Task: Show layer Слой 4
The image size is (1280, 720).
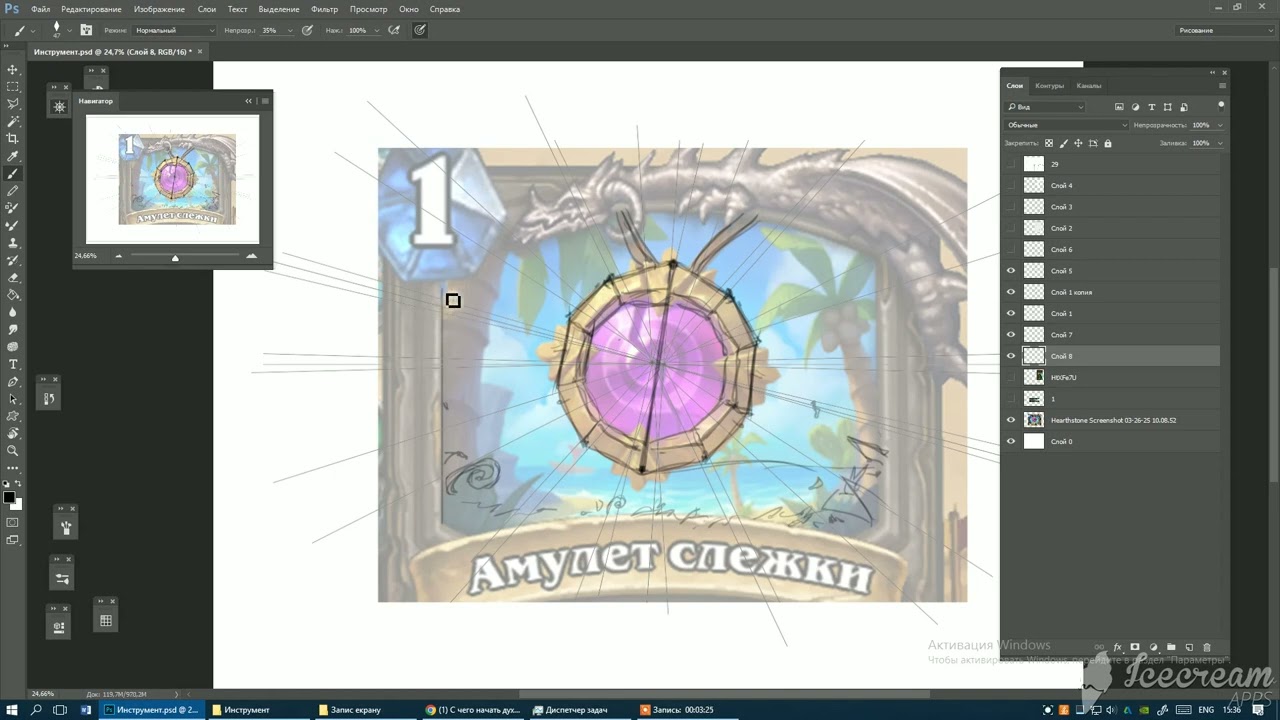Action: click(1011, 186)
